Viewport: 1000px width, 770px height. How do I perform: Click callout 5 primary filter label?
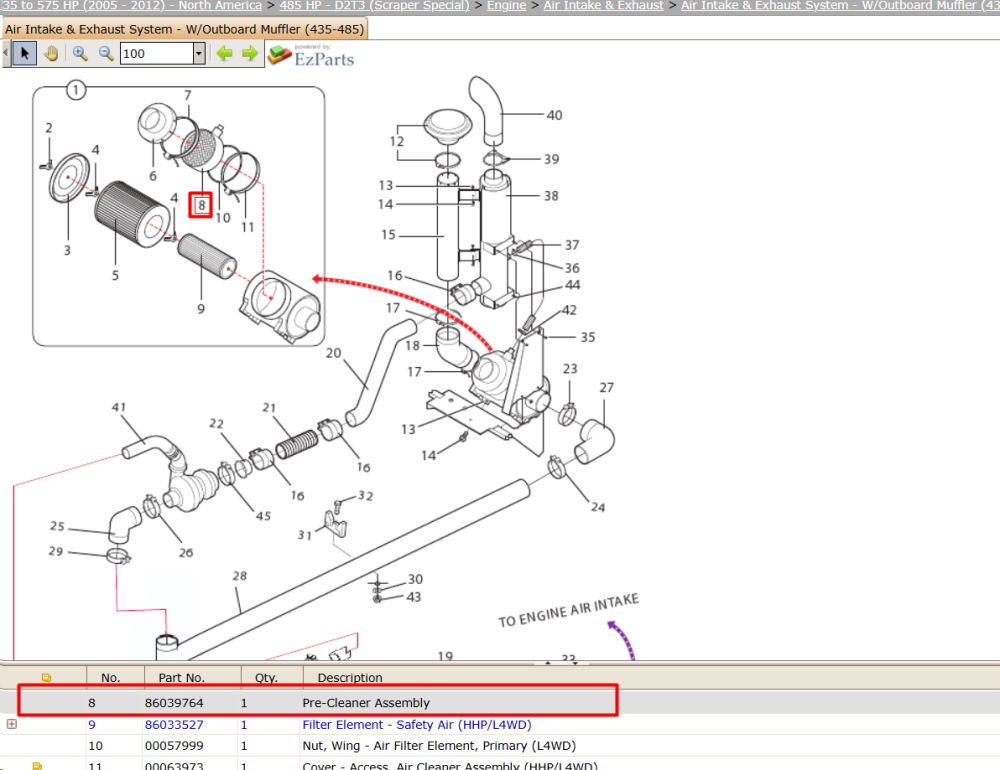(x=115, y=276)
